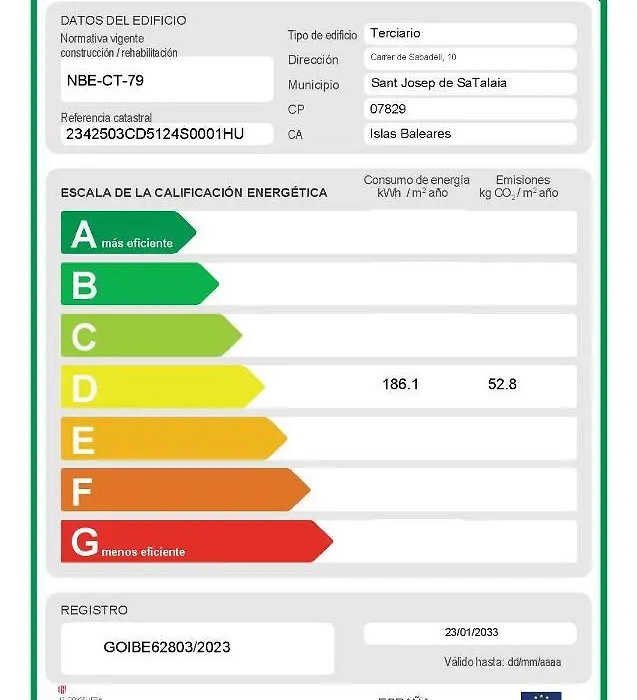Image resolution: width=637 pixels, height=700 pixels.
Task: Click the orange E rating arrow
Action: pos(174,438)
